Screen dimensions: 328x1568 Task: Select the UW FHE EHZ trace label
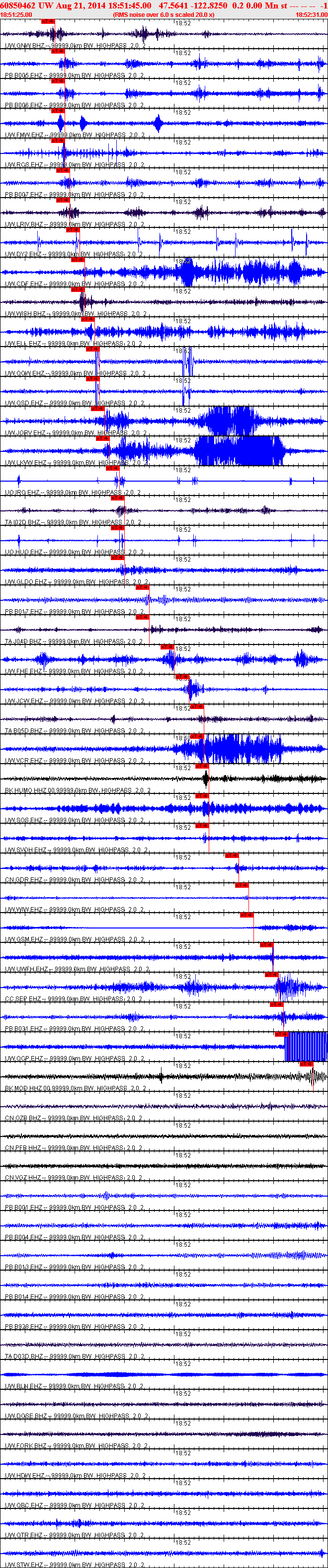(x=75, y=672)
